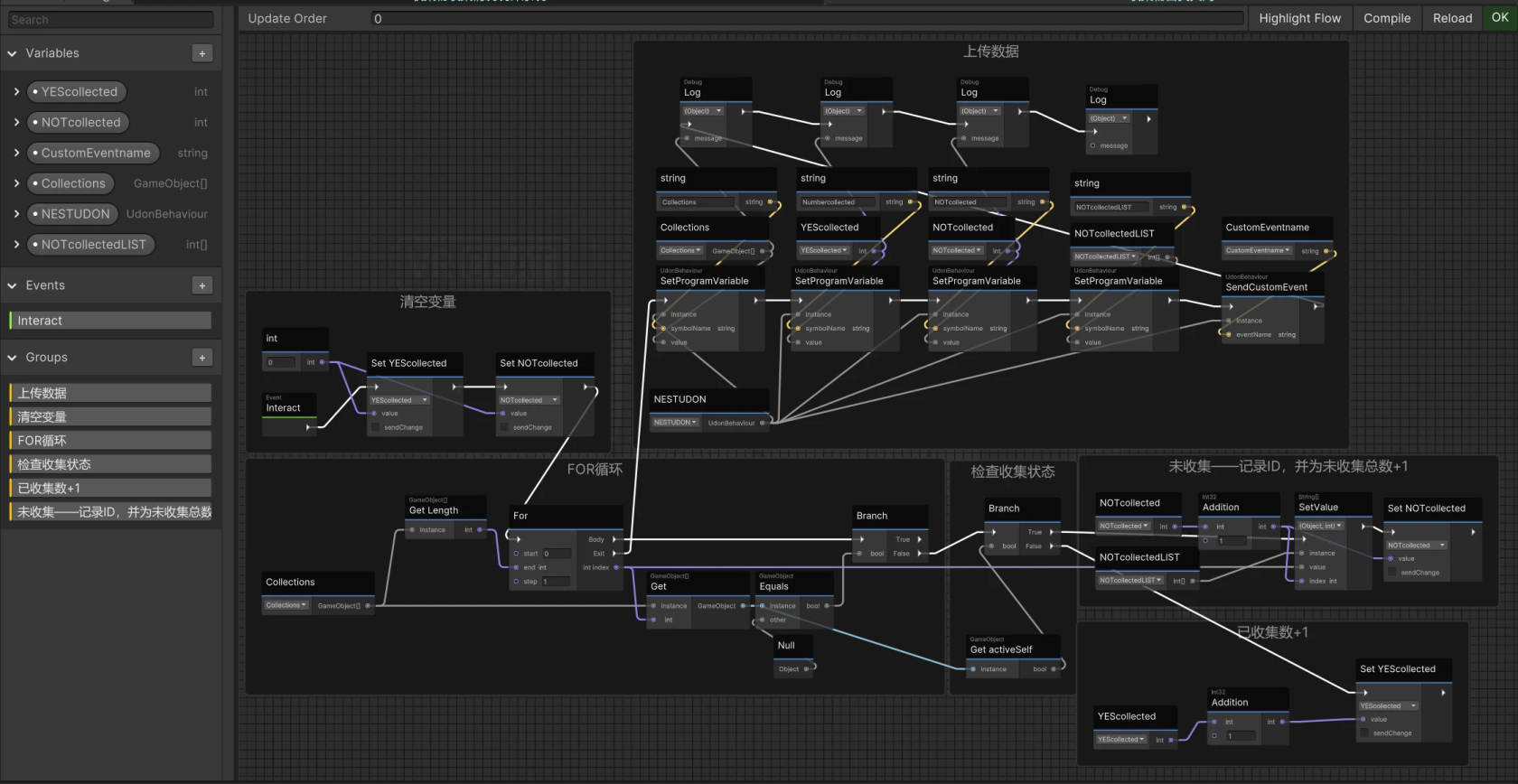The width and height of the screenshot is (1518, 784).
Task: Expand the CustomEventname variable row
Action: pyautogui.click(x=16, y=153)
